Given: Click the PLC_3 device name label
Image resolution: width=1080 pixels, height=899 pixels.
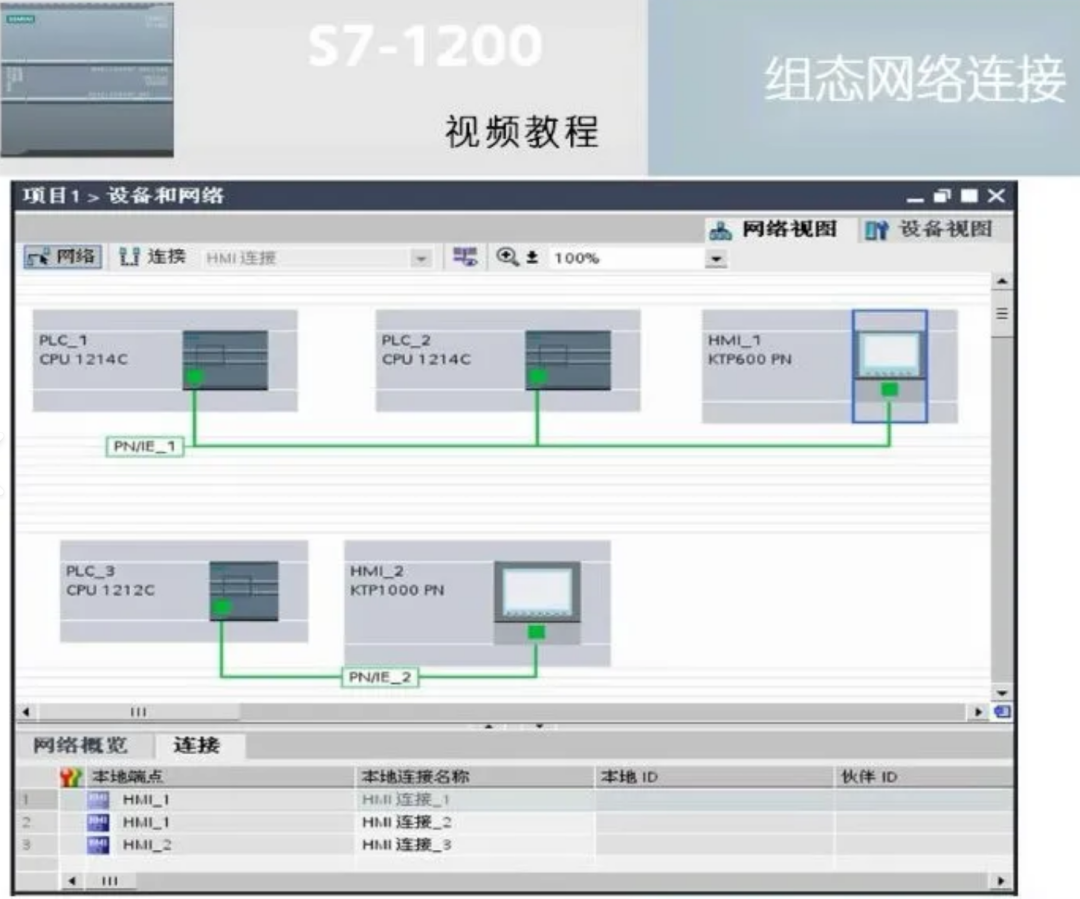Looking at the screenshot, I should (x=90, y=571).
